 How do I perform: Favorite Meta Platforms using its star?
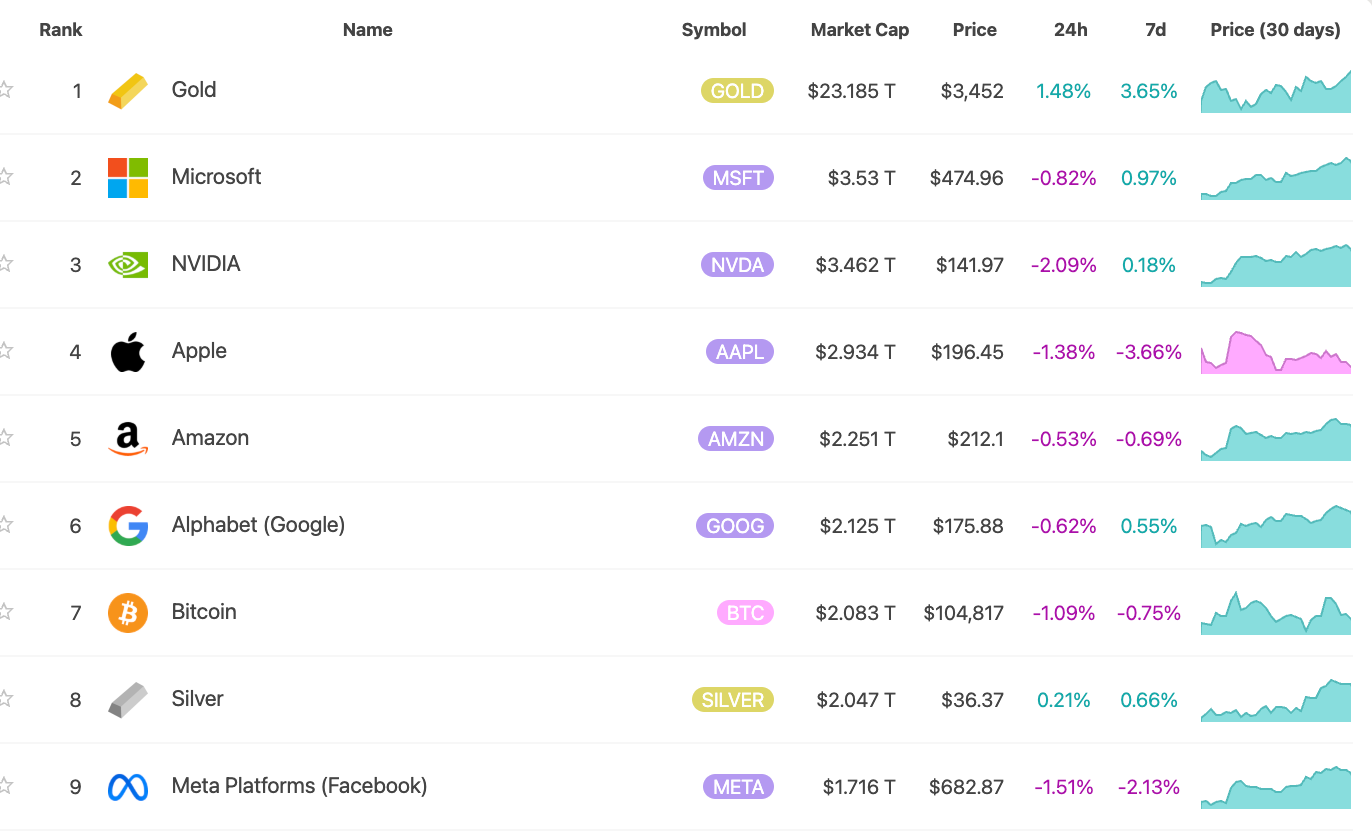pos(5,785)
